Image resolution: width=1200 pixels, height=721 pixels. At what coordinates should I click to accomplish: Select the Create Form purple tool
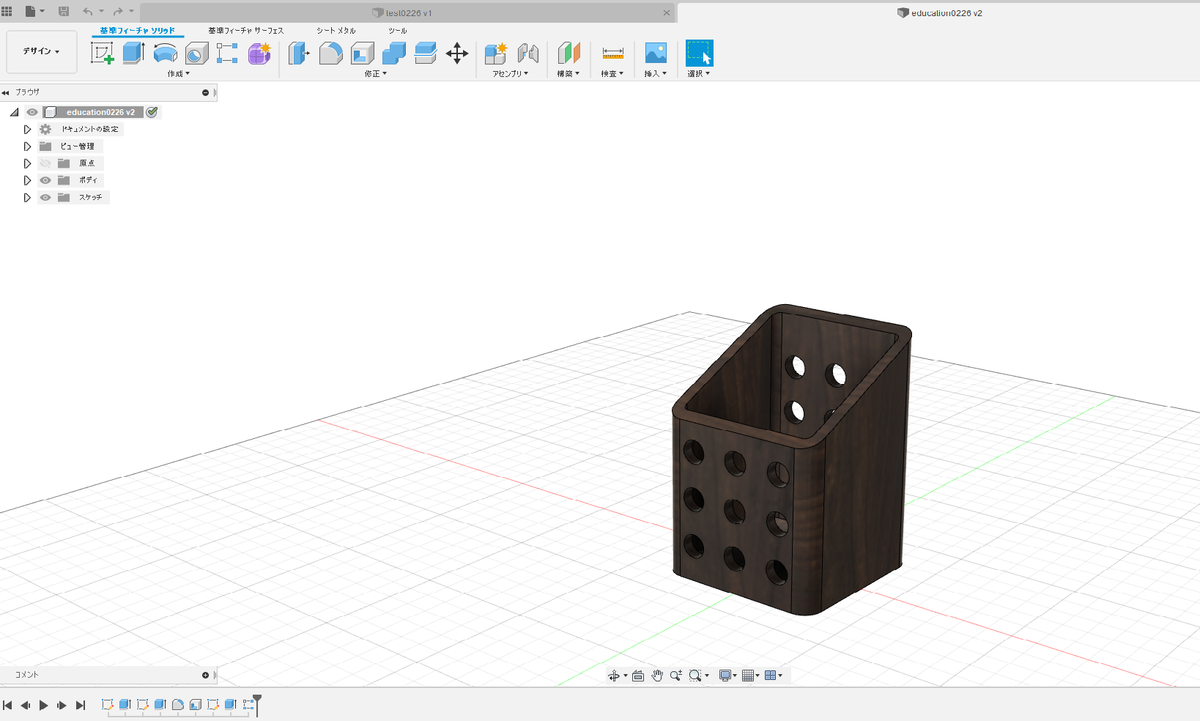point(259,53)
